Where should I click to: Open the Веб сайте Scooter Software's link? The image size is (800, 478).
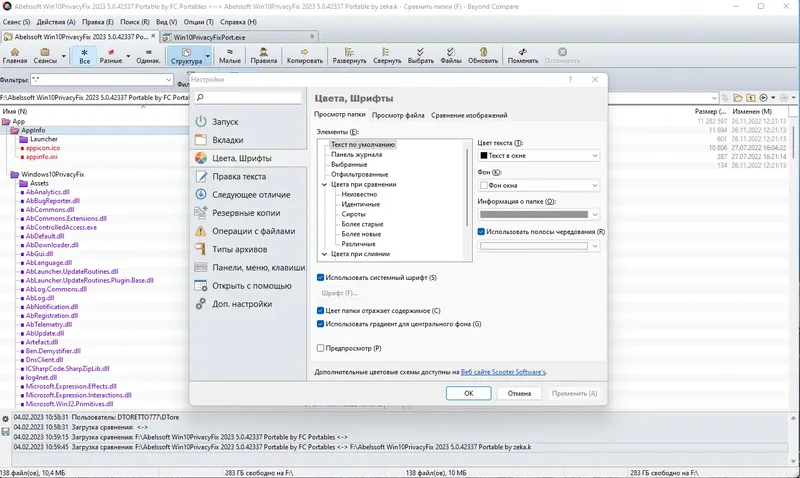point(503,372)
